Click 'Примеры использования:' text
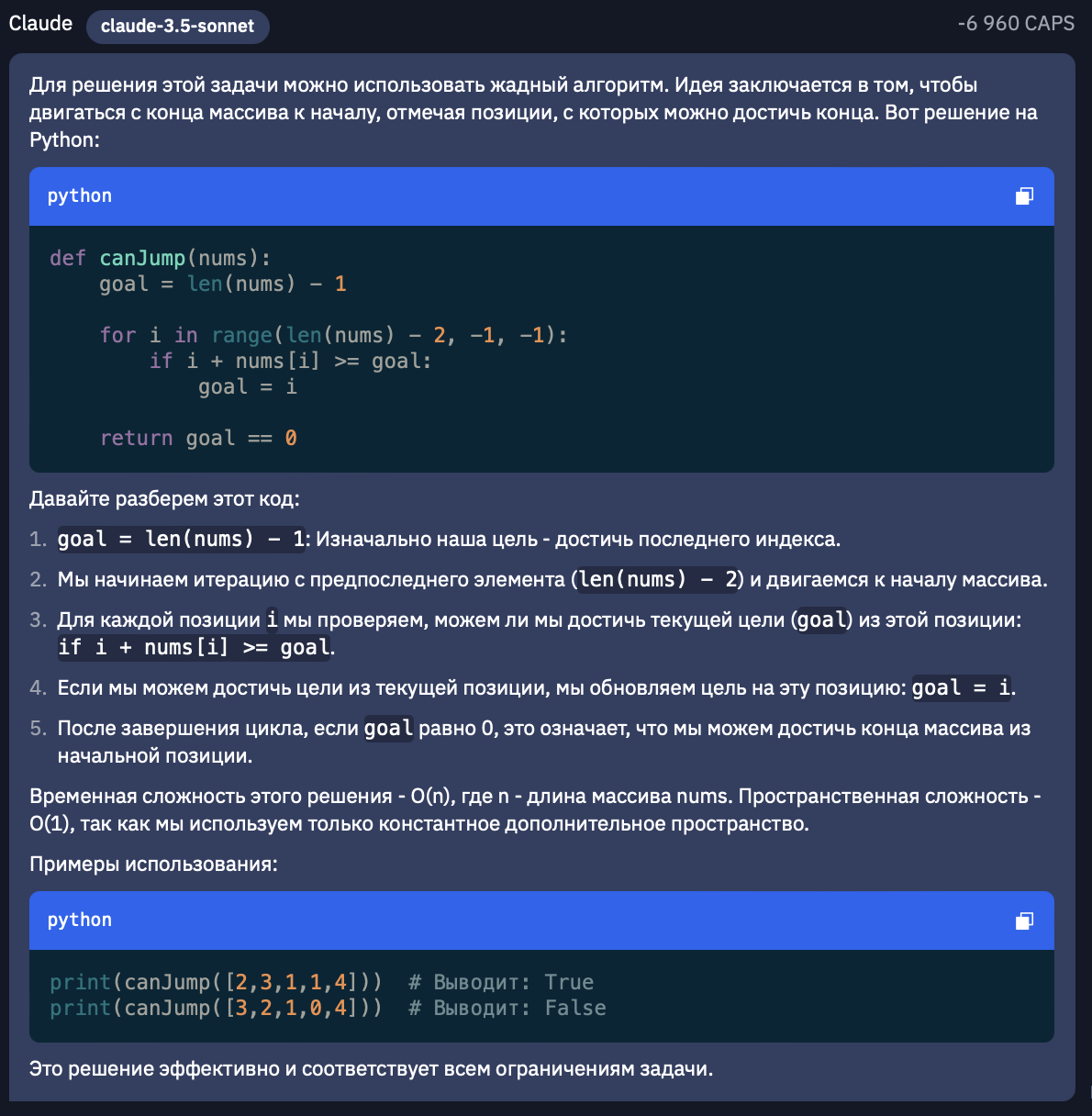The height and width of the screenshot is (1116, 1092). click(x=153, y=865)
